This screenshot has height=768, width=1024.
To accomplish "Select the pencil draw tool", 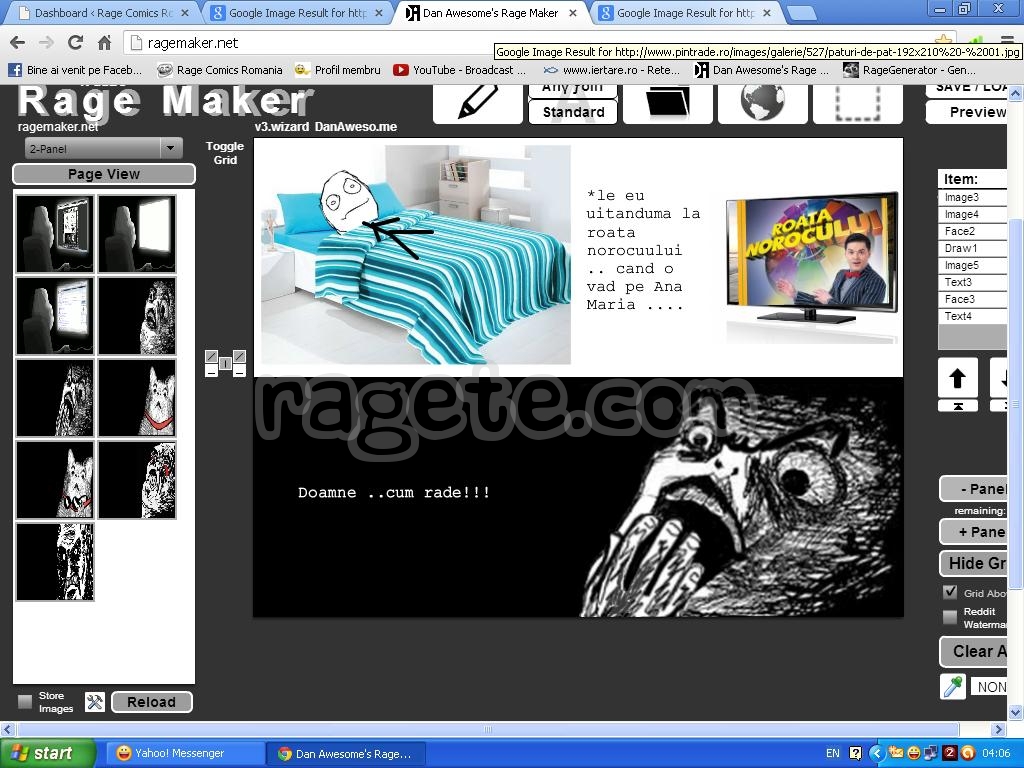I will coord(477,103).
